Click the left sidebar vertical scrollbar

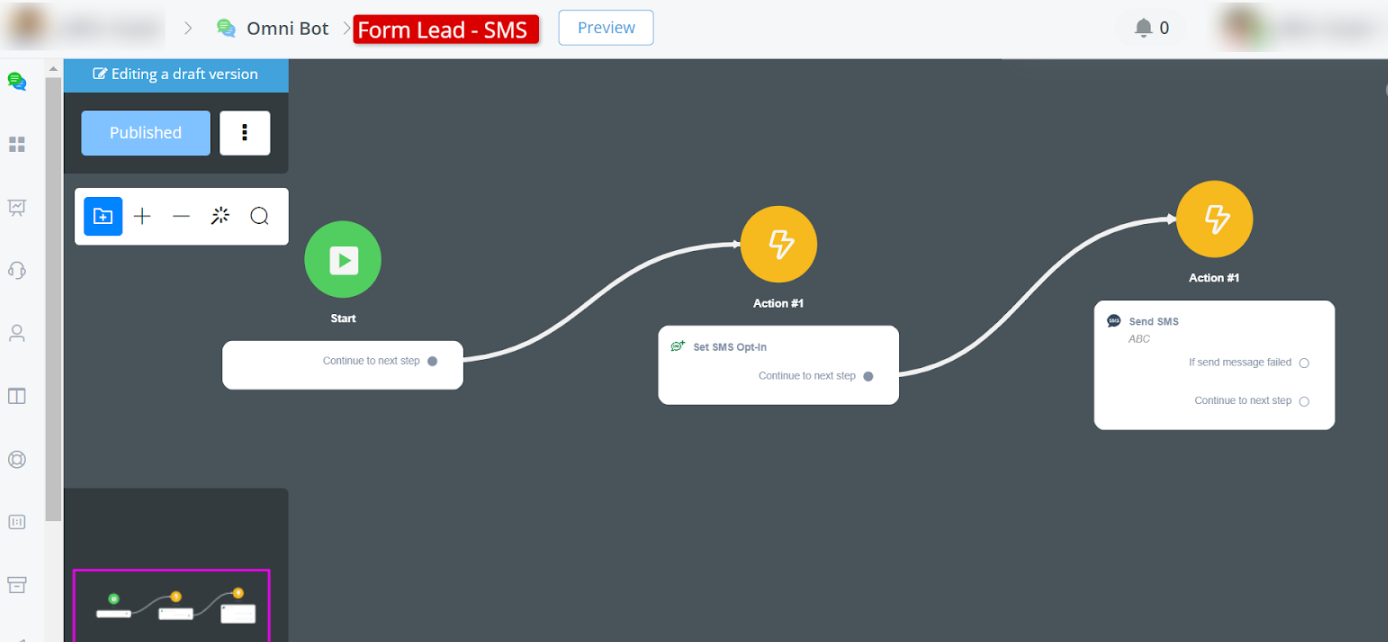pos(53,300)
